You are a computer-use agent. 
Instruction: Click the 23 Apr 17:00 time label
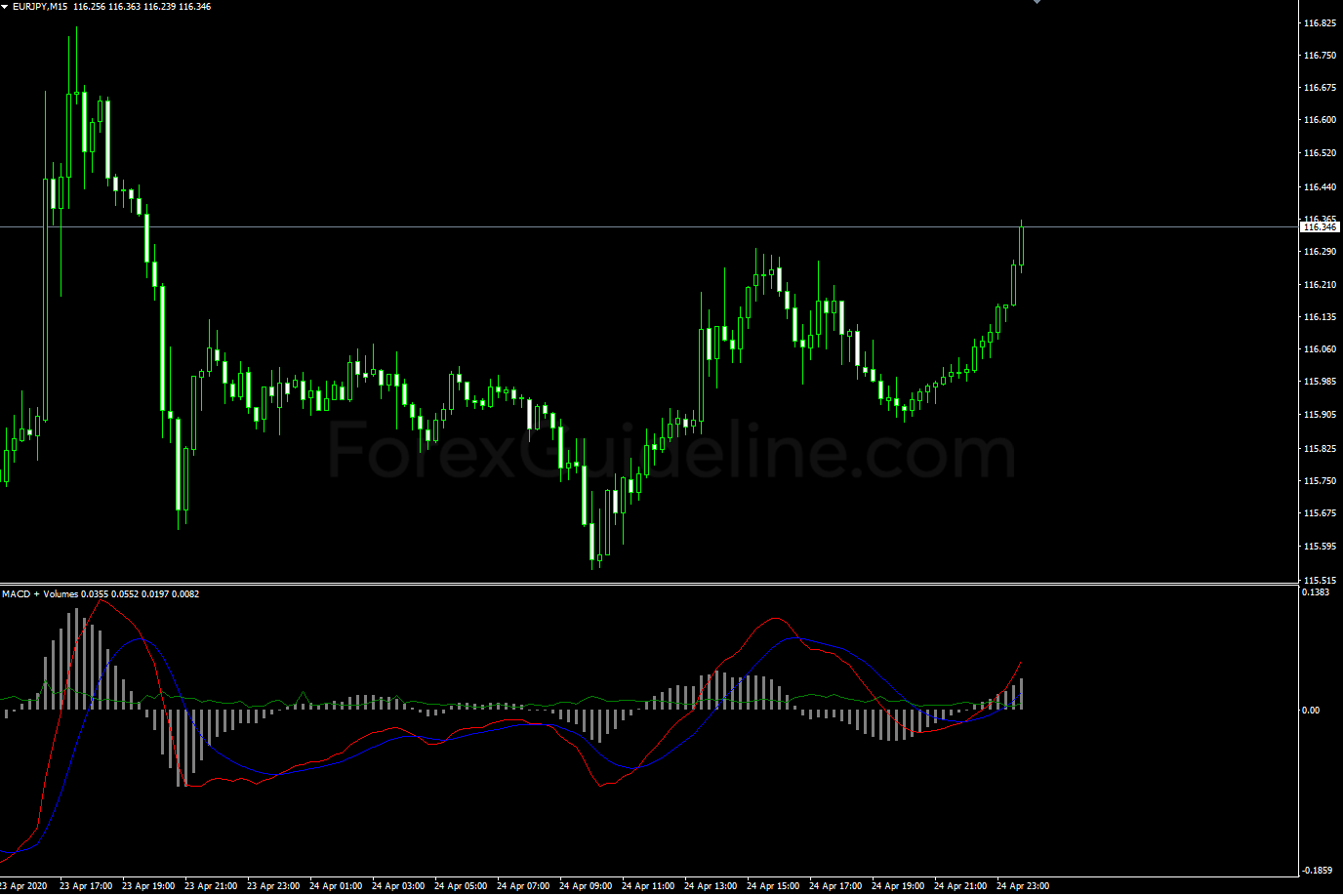coord(86,886)
